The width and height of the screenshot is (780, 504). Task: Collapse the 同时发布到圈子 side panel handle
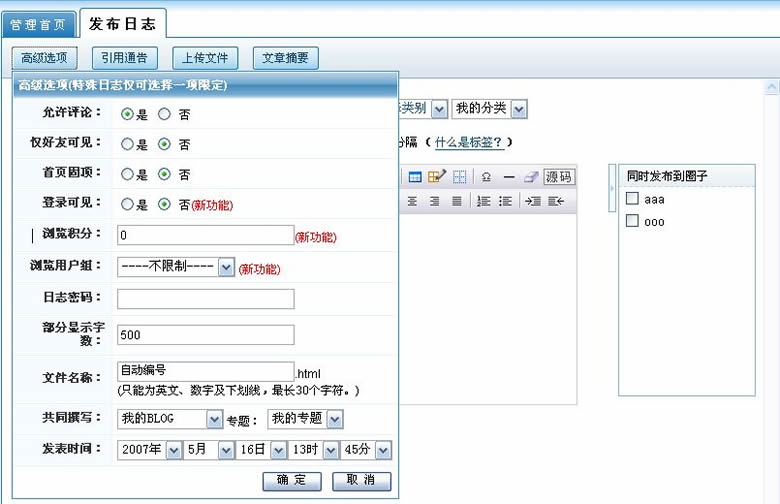point(612,188)
